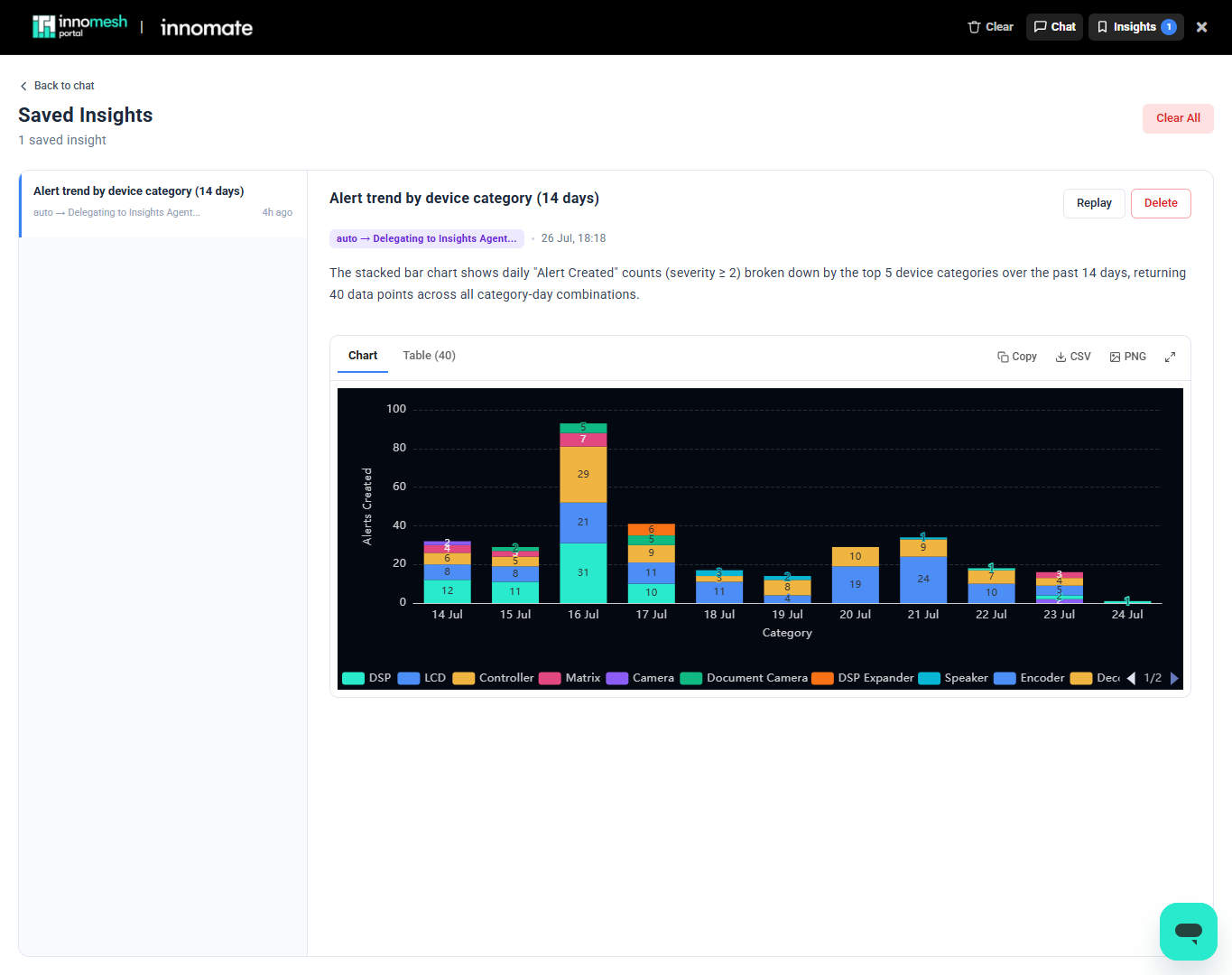The height and width of the screenshot is (975, 1232).
Task: Close the innomate panel
Action: pos(1201,27)
